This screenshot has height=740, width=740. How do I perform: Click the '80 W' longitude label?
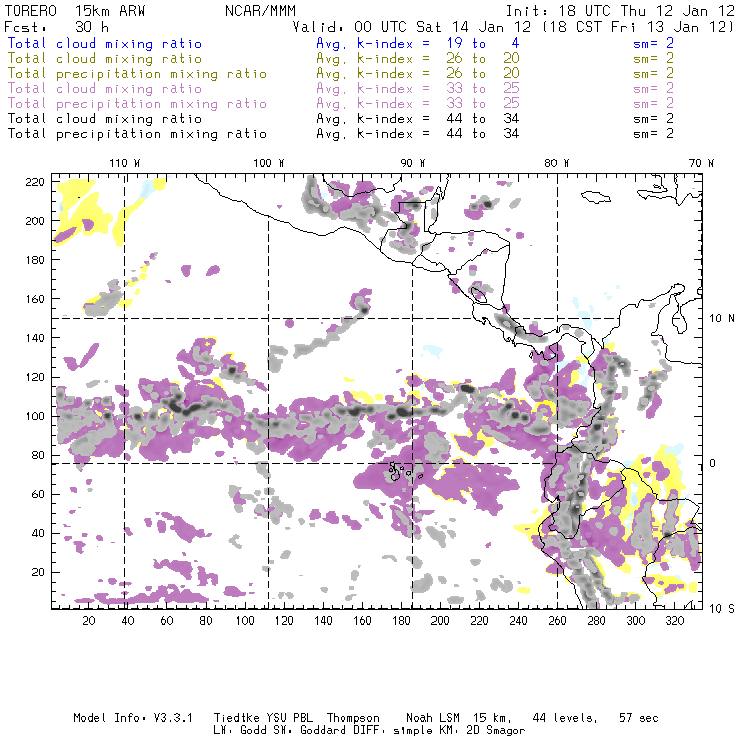point(556,163)
